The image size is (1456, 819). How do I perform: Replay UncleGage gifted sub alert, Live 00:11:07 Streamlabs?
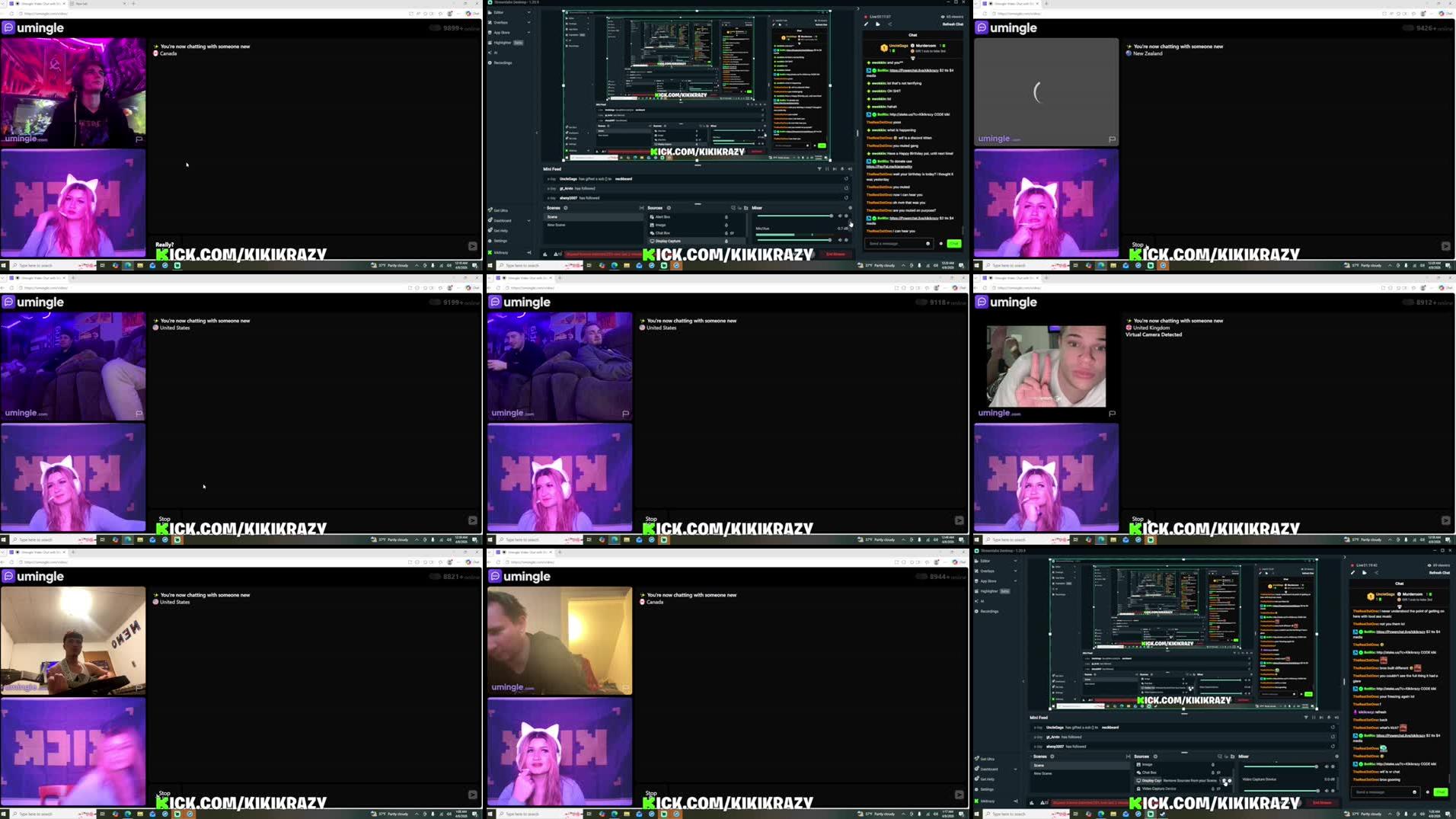(x=845, y=179)
